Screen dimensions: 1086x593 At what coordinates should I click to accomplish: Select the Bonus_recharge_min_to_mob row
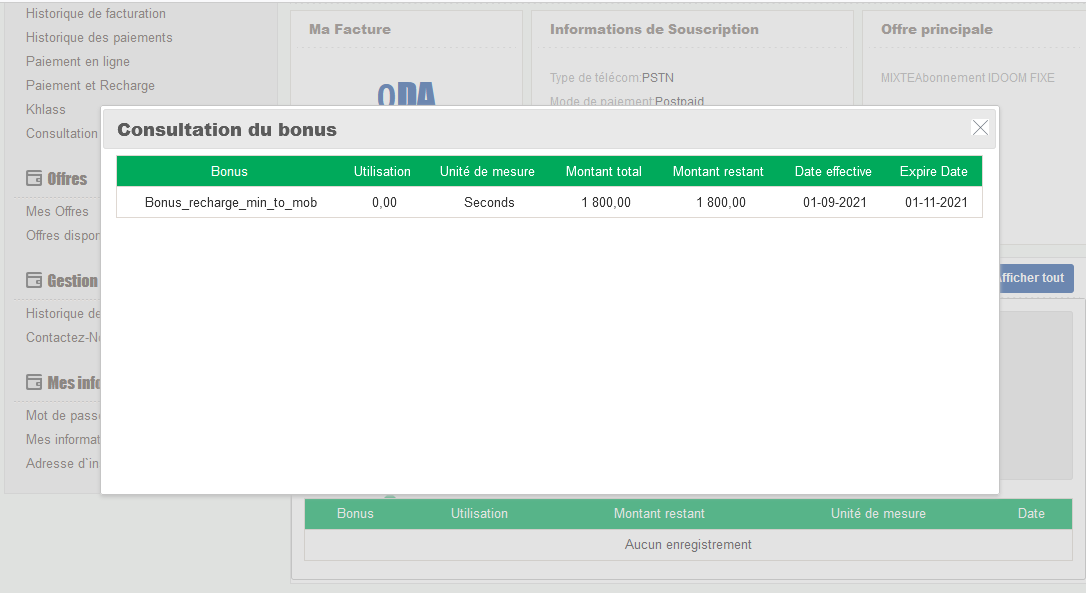tap(231, 203)
